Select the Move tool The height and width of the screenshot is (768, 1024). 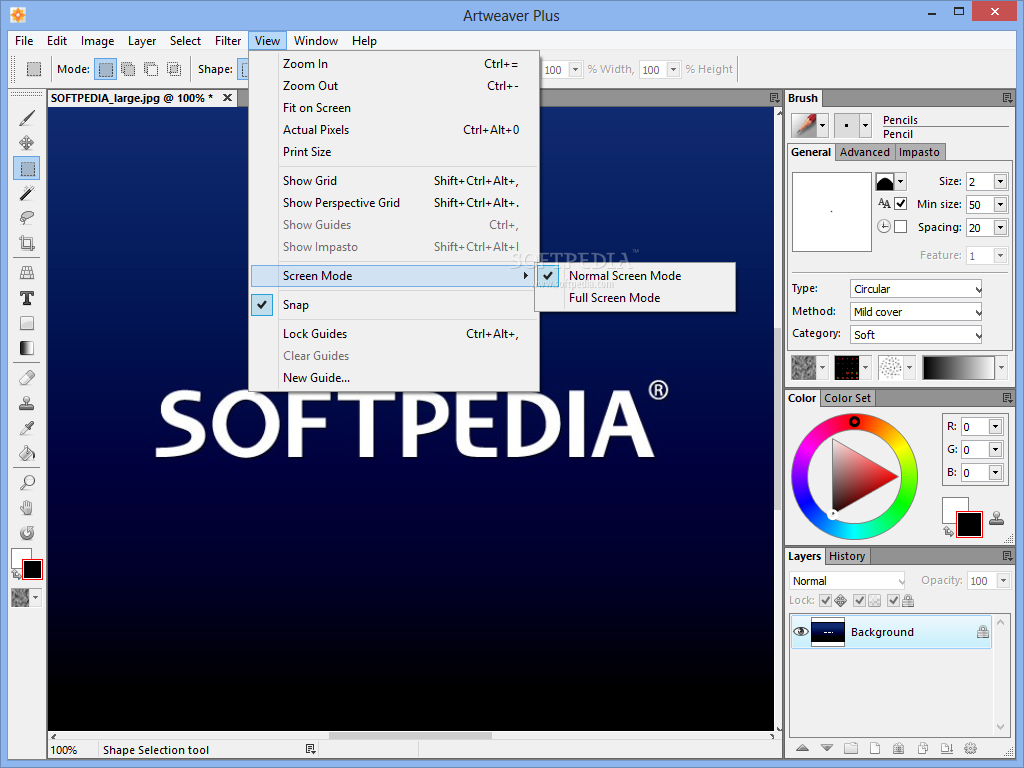pyautogui.click(x=27, y=143)
